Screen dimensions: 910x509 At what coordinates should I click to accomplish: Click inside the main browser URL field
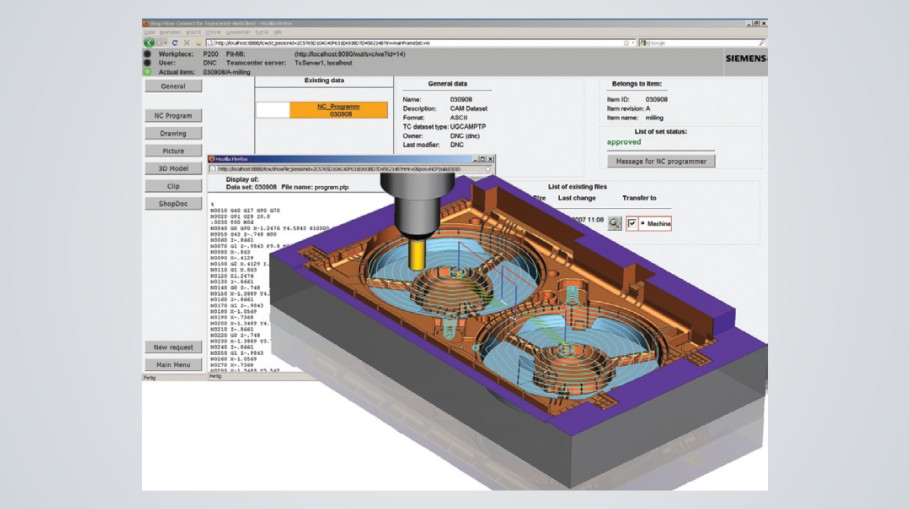(400, 43)
